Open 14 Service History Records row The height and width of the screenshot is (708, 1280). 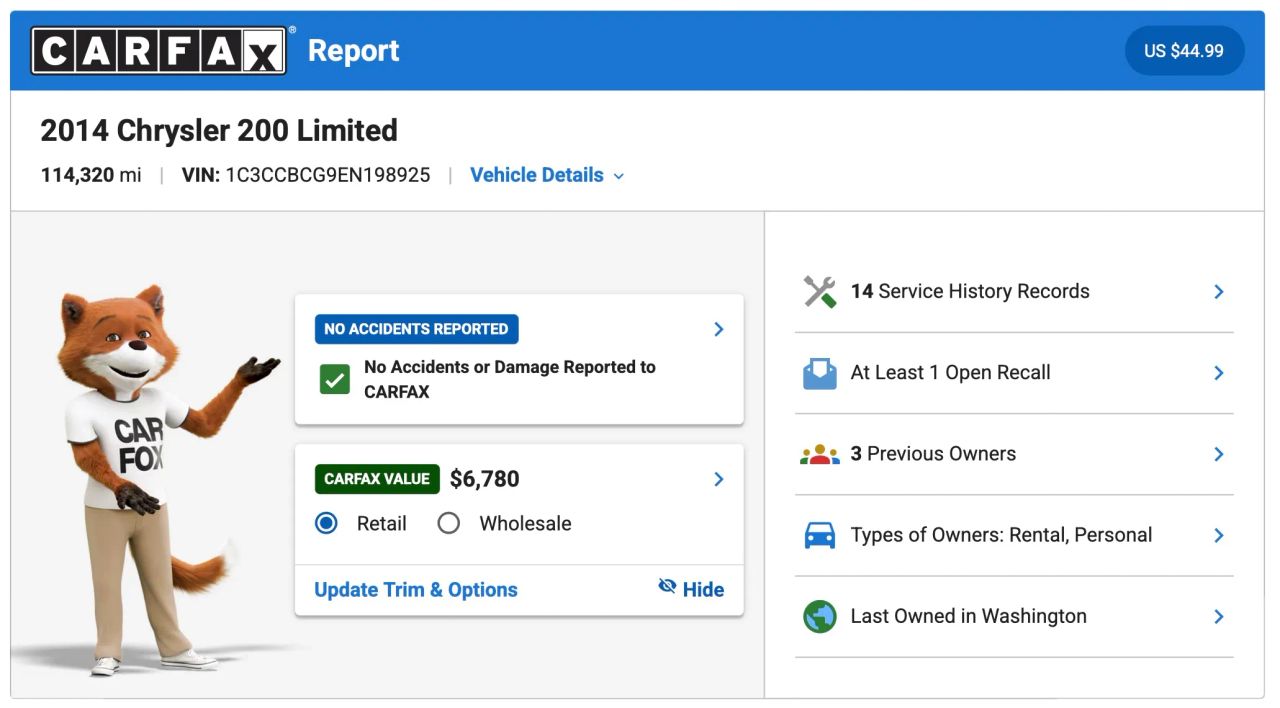click(1014, 292)
